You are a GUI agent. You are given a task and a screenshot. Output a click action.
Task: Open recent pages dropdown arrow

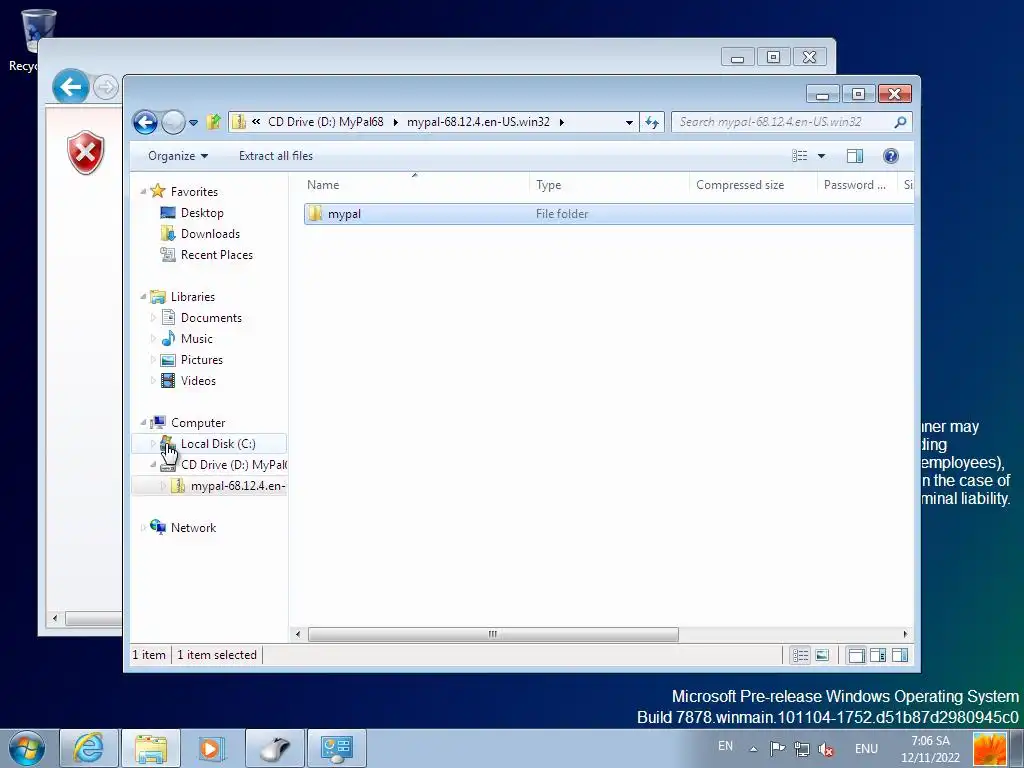pos(193,123)
